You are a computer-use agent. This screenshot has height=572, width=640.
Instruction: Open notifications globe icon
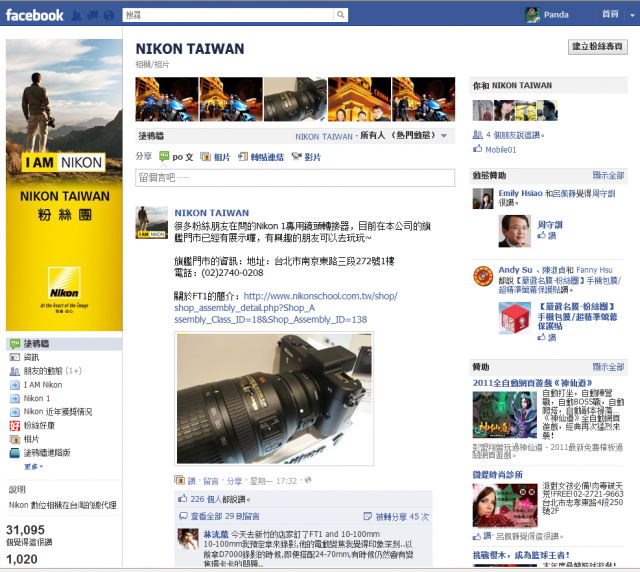(109, 16)
